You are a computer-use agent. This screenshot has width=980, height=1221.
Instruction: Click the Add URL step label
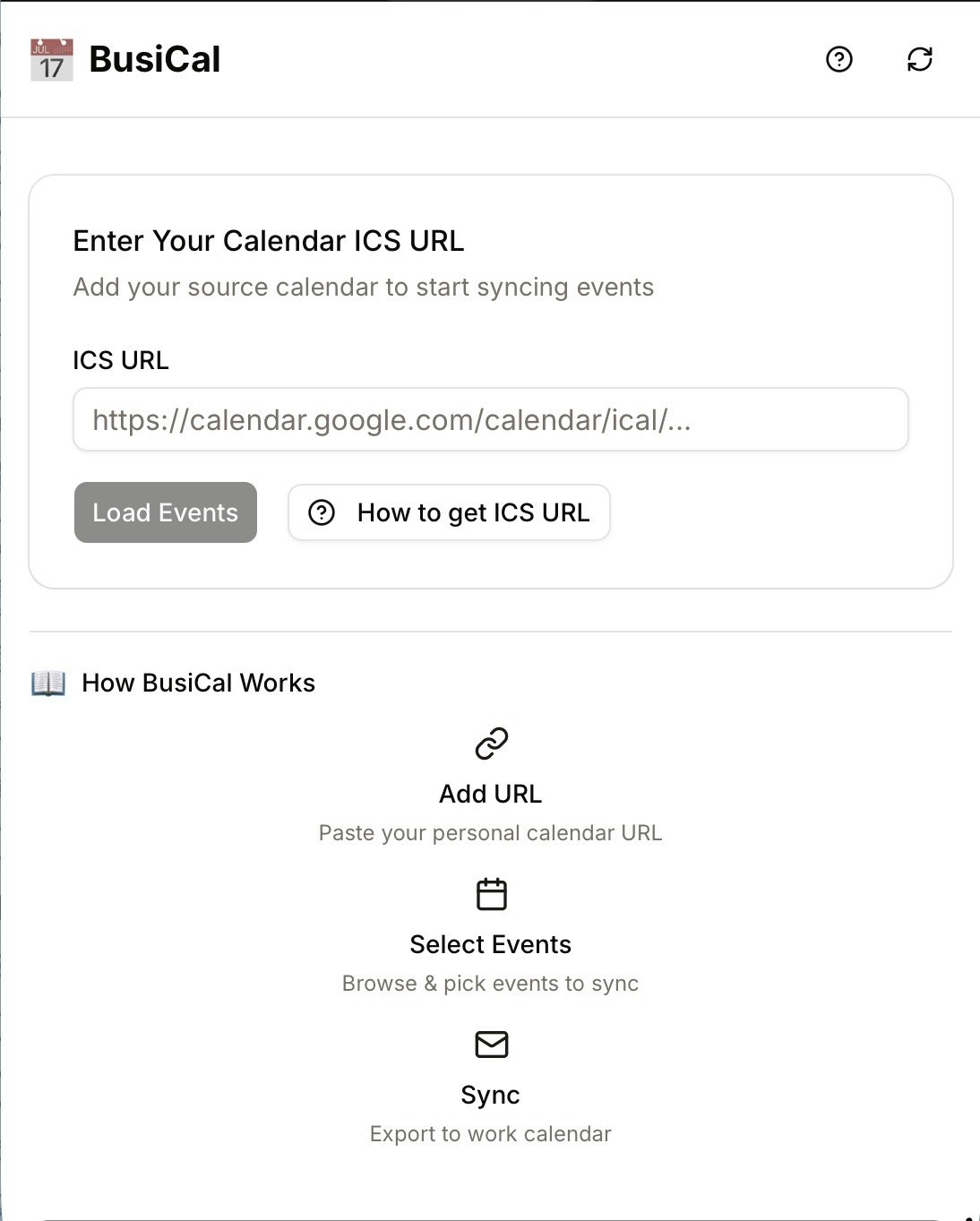[490, 794]
